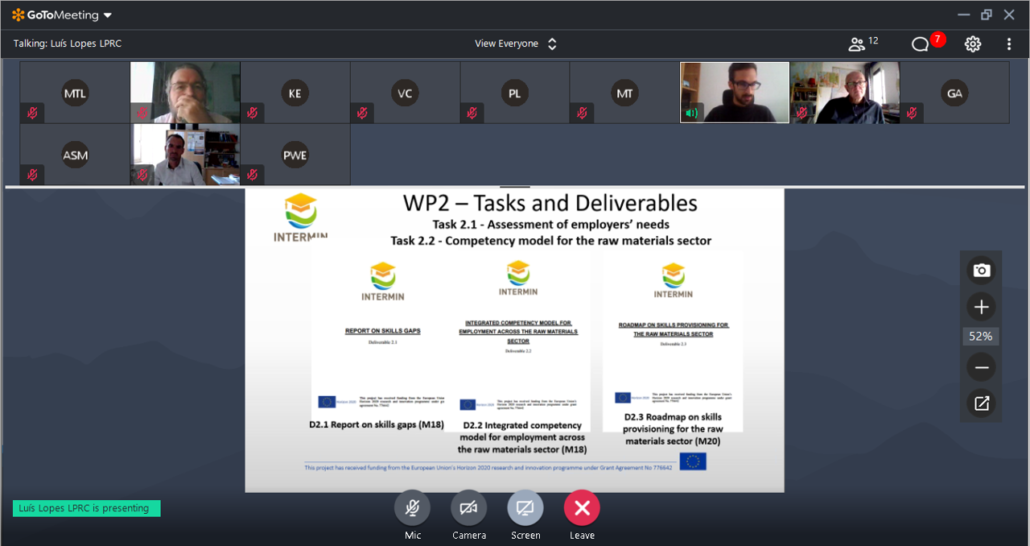The width and height of the screenshot is (1030, 546).
Task: Zoom out with the minus button
Action: (981, 367)
